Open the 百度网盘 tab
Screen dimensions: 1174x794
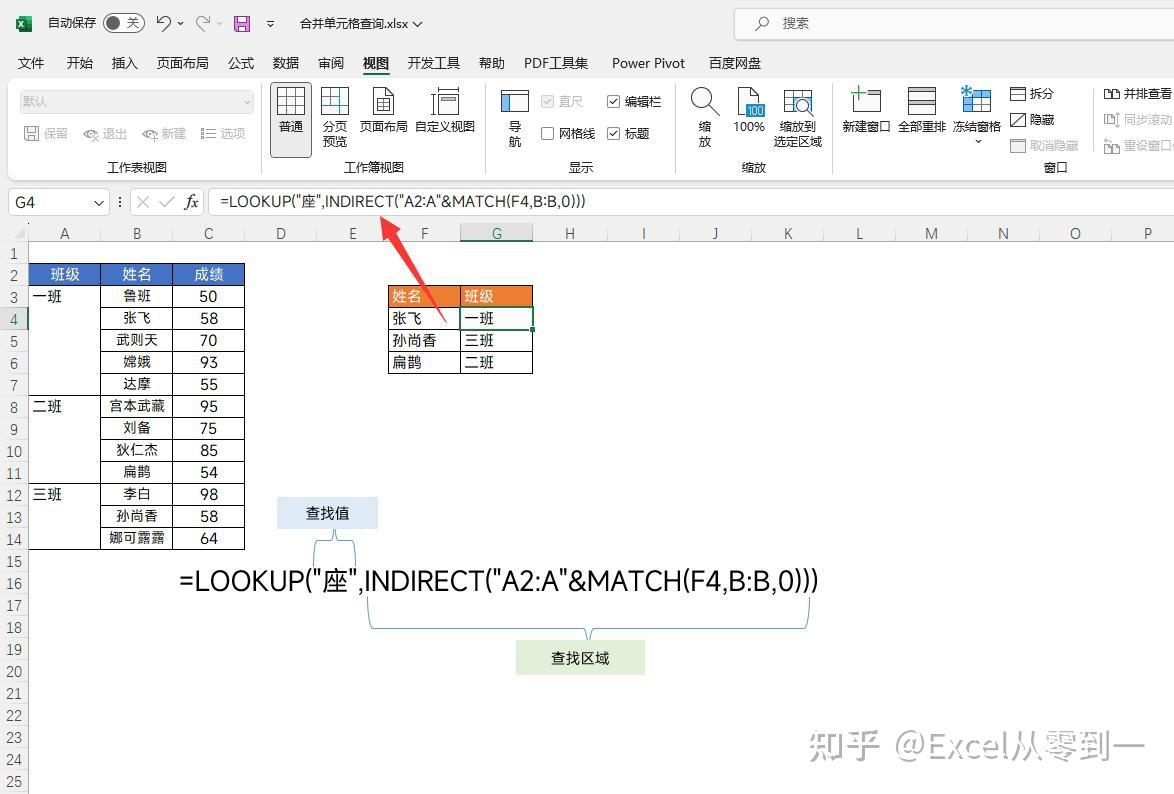click(x=734, y=63)
